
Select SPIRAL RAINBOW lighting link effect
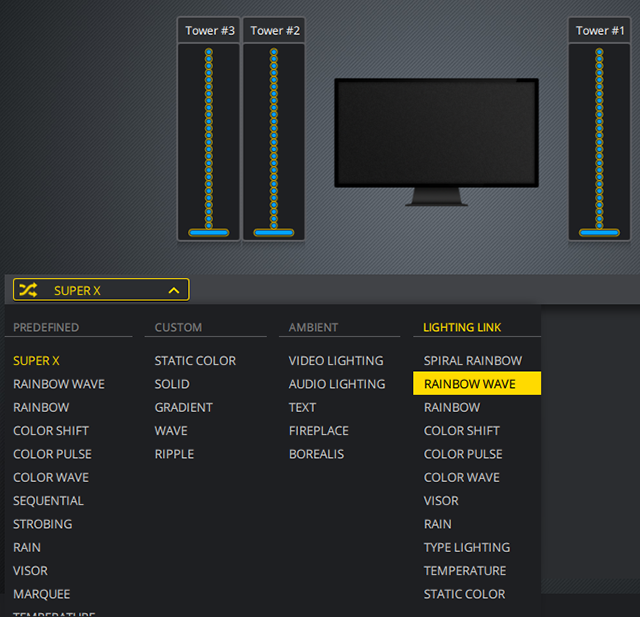pos(472,361)
